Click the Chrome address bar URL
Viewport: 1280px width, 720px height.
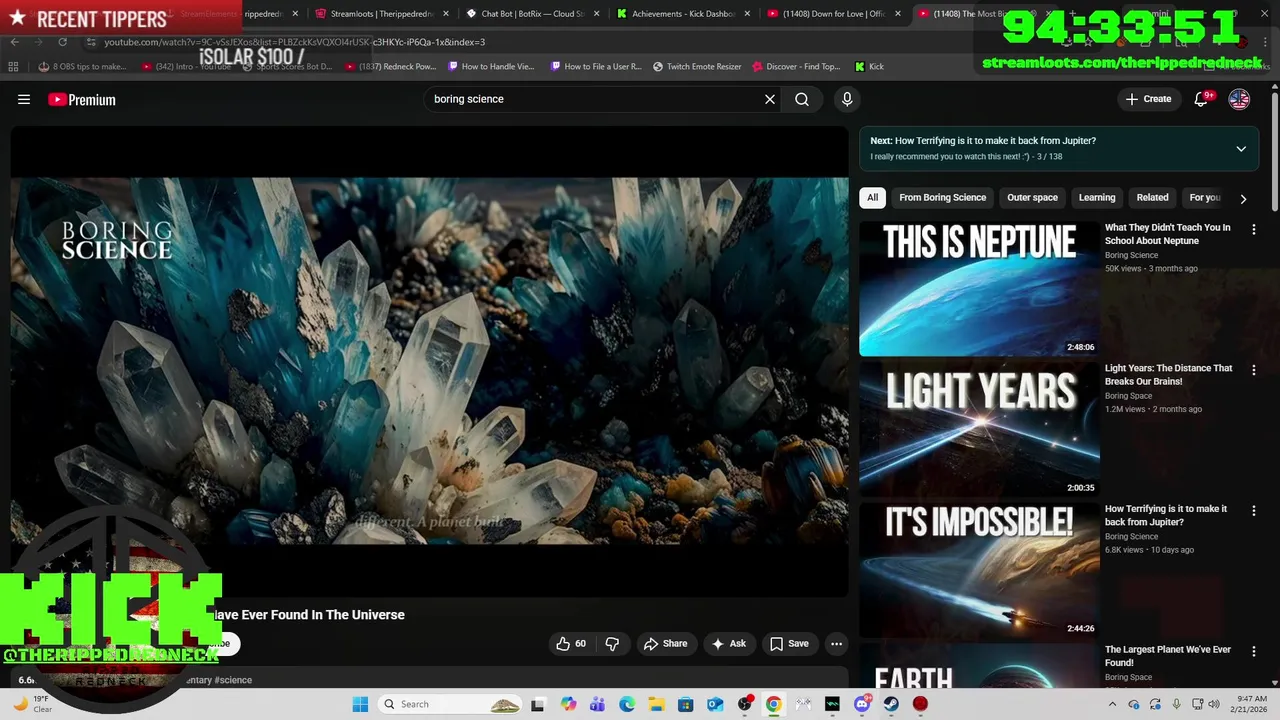pos(295,42)
